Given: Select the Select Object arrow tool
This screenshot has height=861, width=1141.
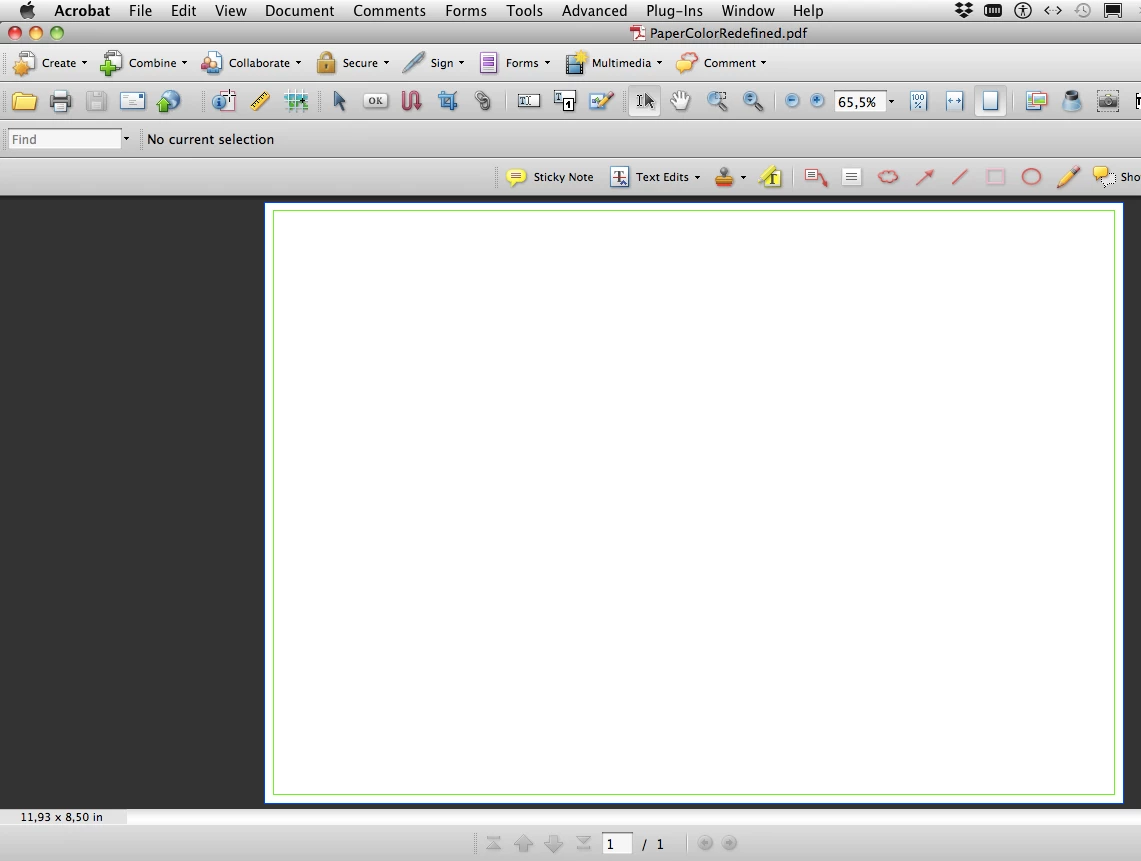Looking at the screenshot, I should 339,101.
